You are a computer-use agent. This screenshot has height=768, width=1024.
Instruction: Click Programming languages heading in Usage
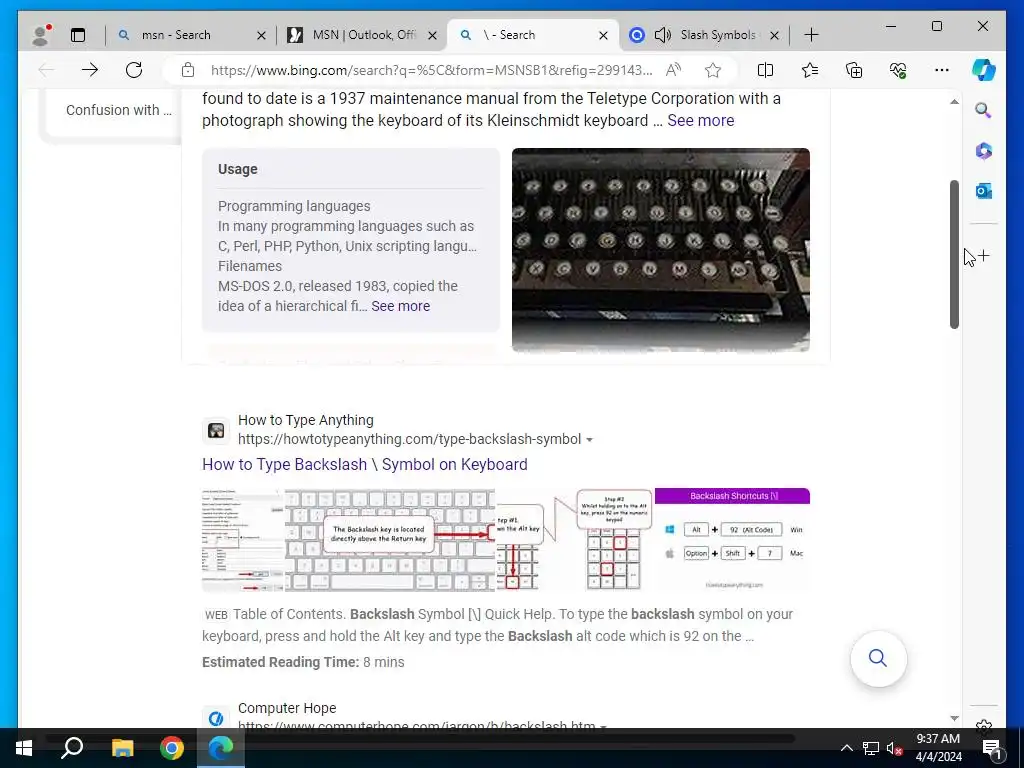pos(294,206)
